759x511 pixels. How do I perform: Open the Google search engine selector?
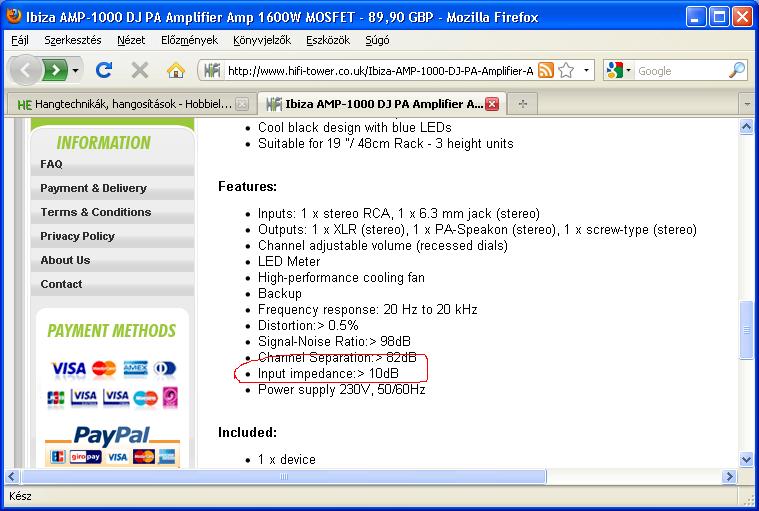(x=619, y=71)
